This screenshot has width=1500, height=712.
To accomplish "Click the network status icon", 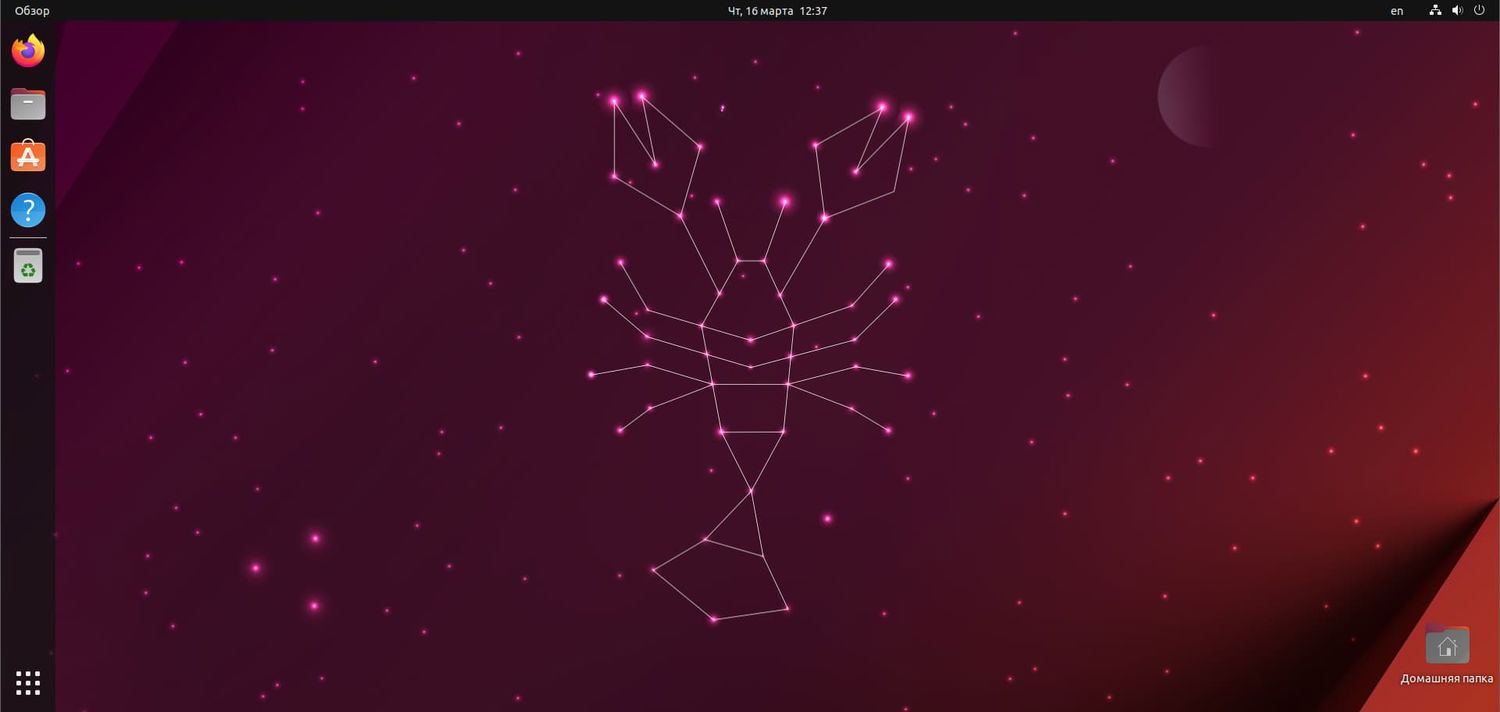I will [x=1435, y=11].
